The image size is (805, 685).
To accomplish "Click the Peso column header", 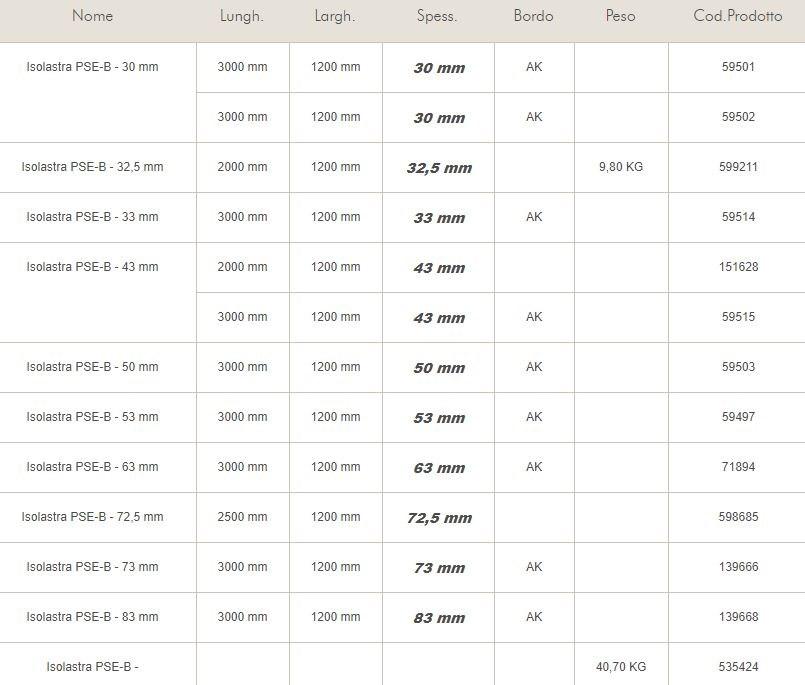I will [x=620, y=16].
